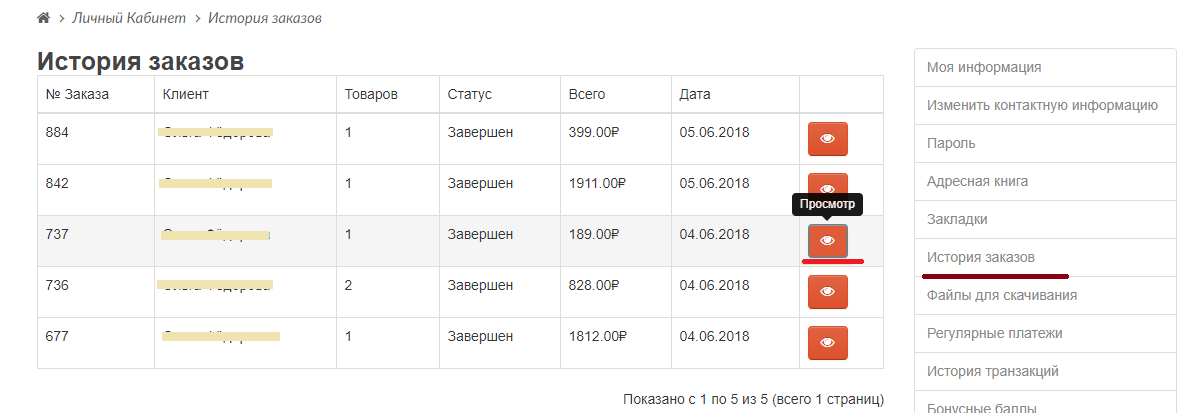
Task: Open Моя информация in sidebar
Action: point(984,67)
